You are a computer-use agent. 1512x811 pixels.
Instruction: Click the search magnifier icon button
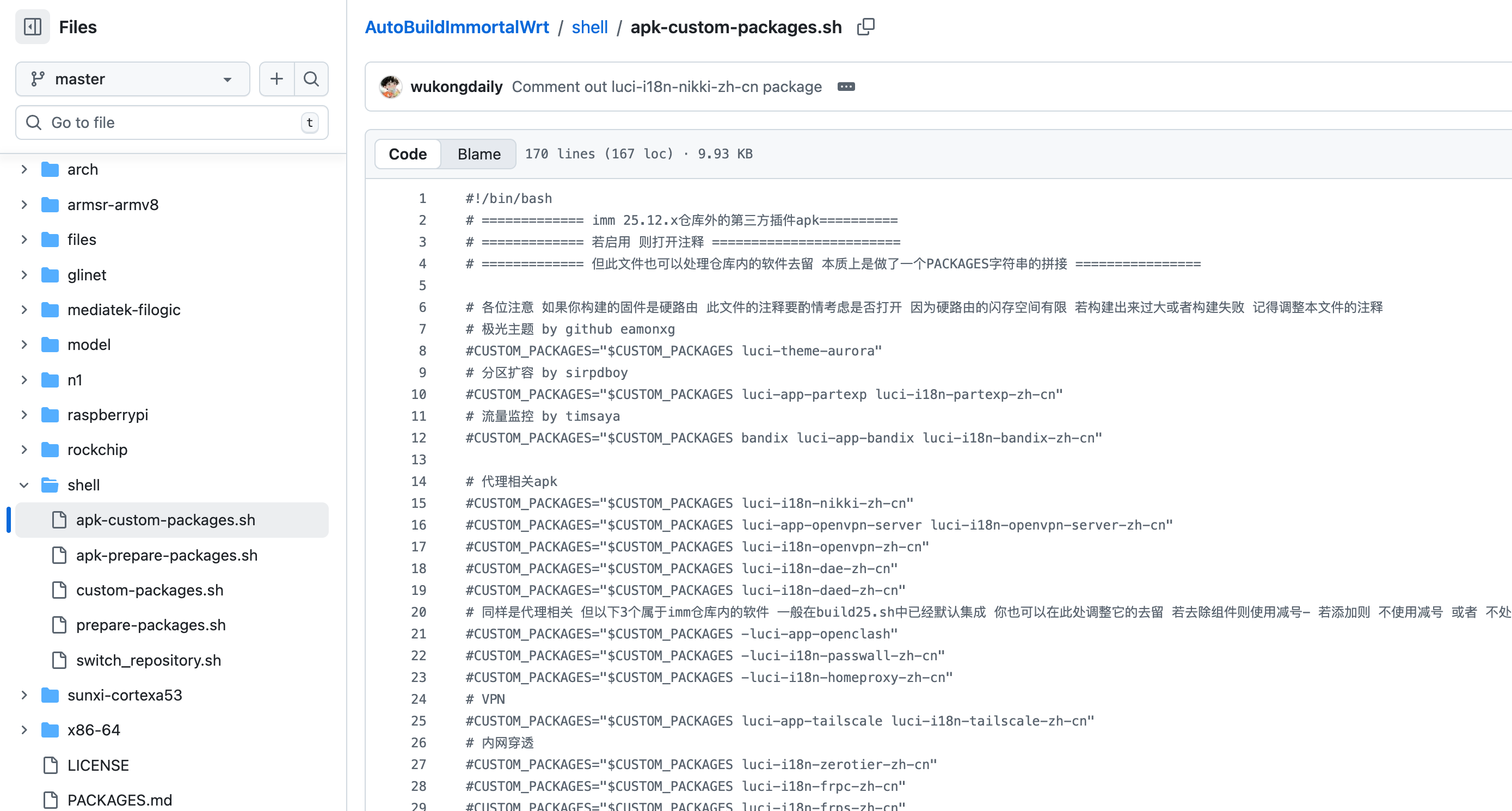pyautogui.click(x=311, y=78)
